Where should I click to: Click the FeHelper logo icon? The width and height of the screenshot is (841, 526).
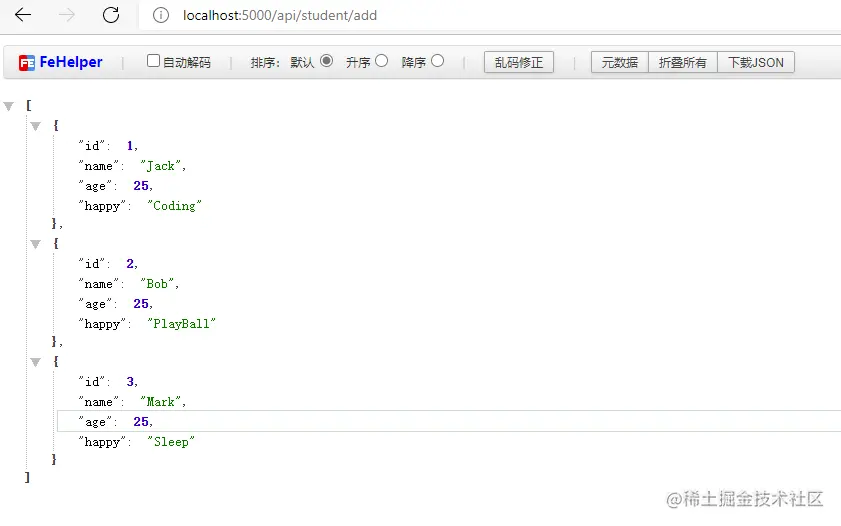point(27,63)
